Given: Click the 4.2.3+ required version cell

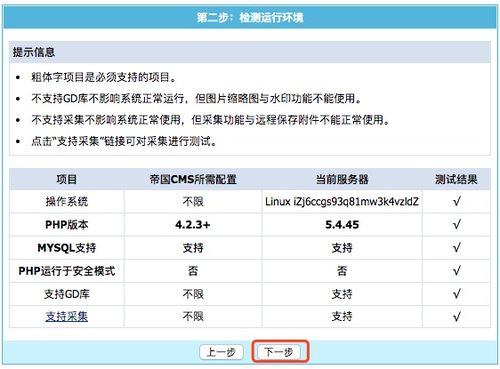Looking at the screenshot, I should [193, 225].
